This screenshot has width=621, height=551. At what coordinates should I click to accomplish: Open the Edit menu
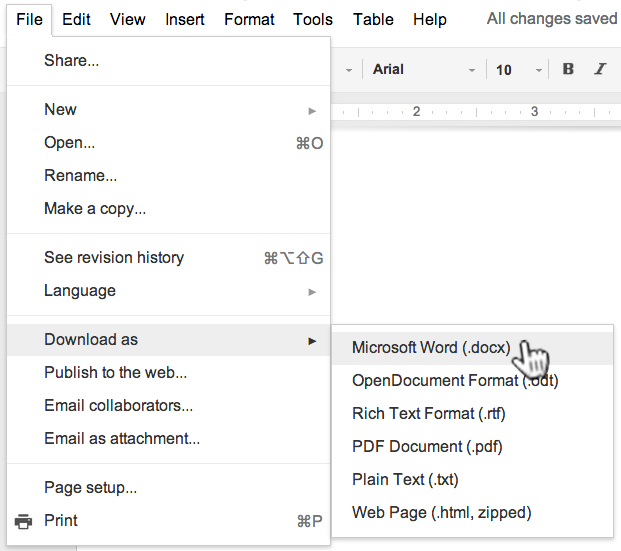point(76,19)
